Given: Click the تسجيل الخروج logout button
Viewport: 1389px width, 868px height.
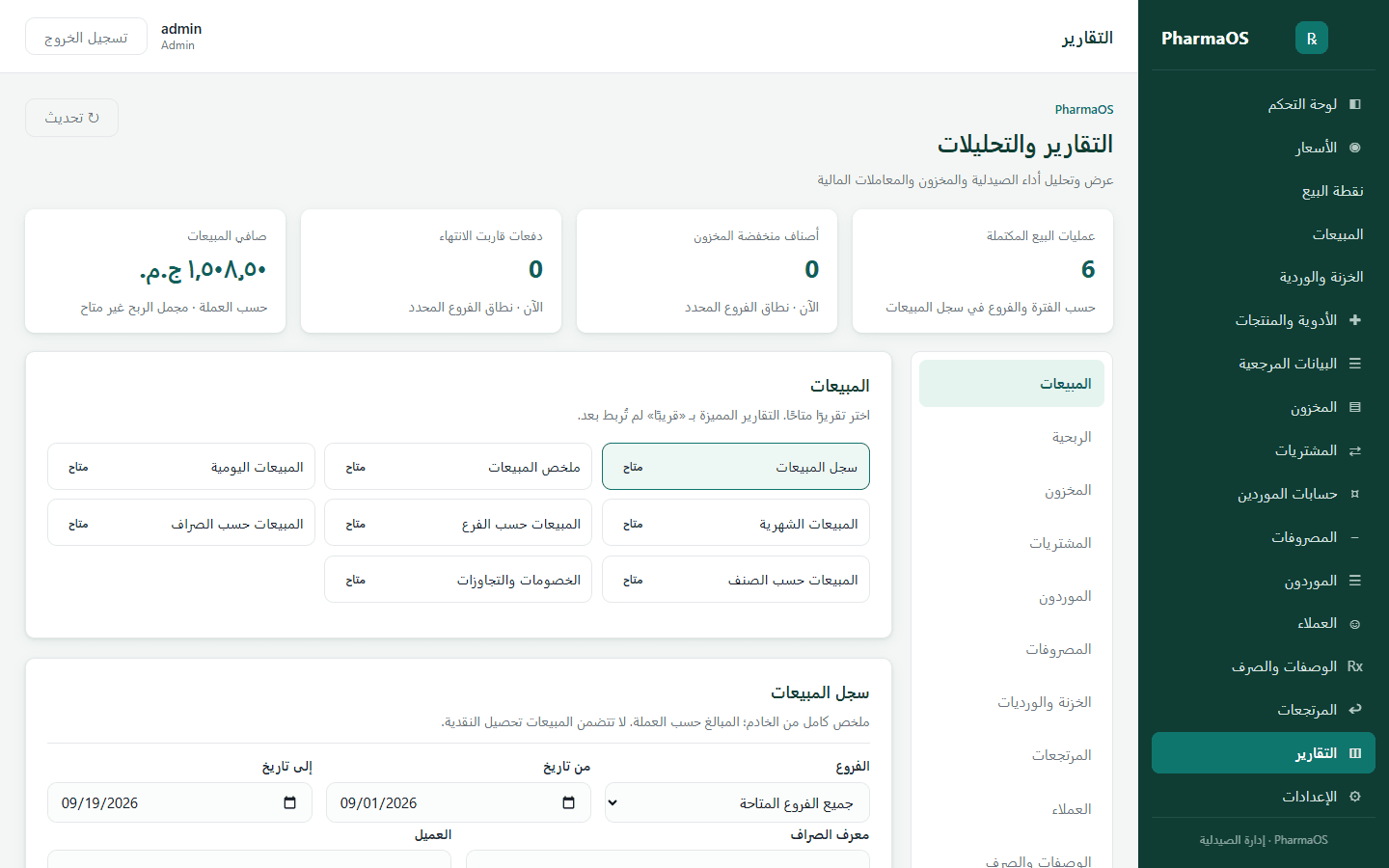Looking at the screenshot, I should [86, 37].
